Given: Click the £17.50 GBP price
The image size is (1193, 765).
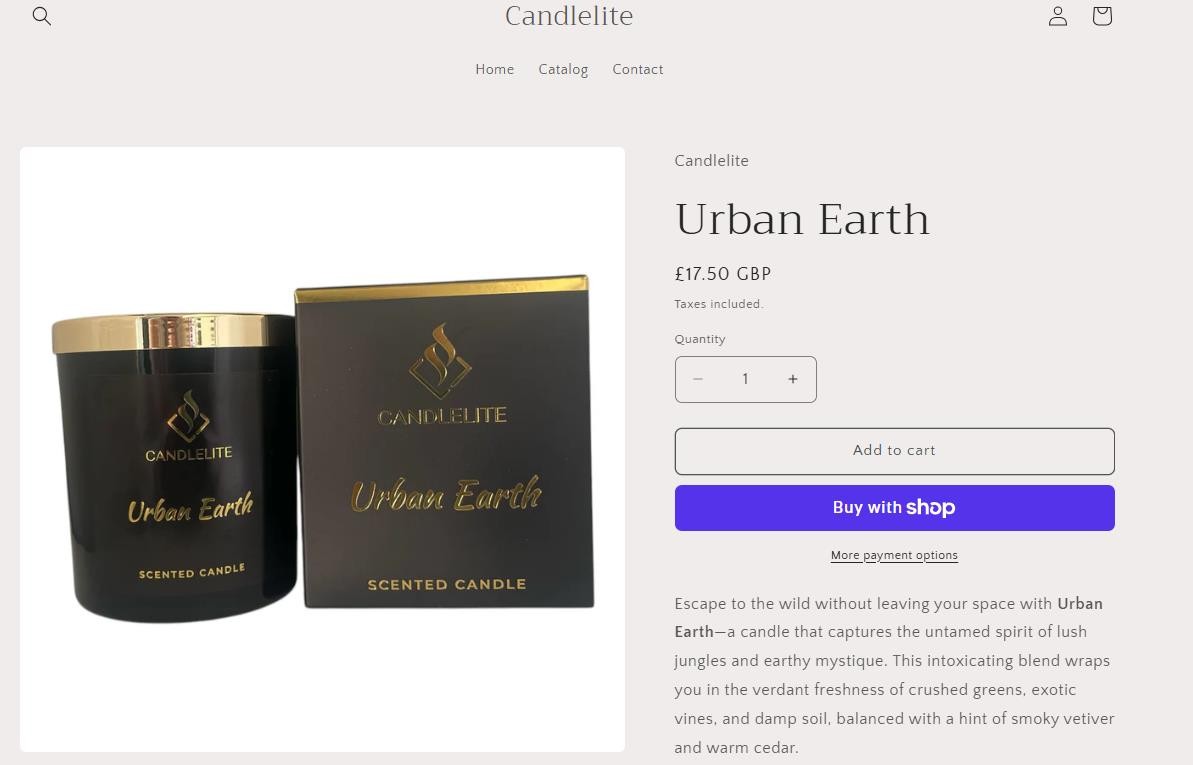Looking at the screenshot, I should click(723, 274).
